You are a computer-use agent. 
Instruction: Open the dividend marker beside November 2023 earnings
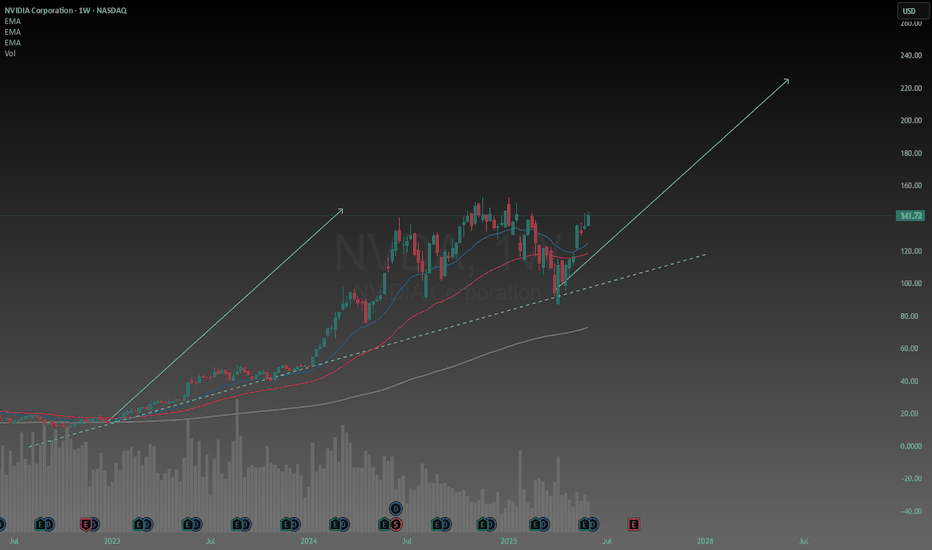coord(295,524)
